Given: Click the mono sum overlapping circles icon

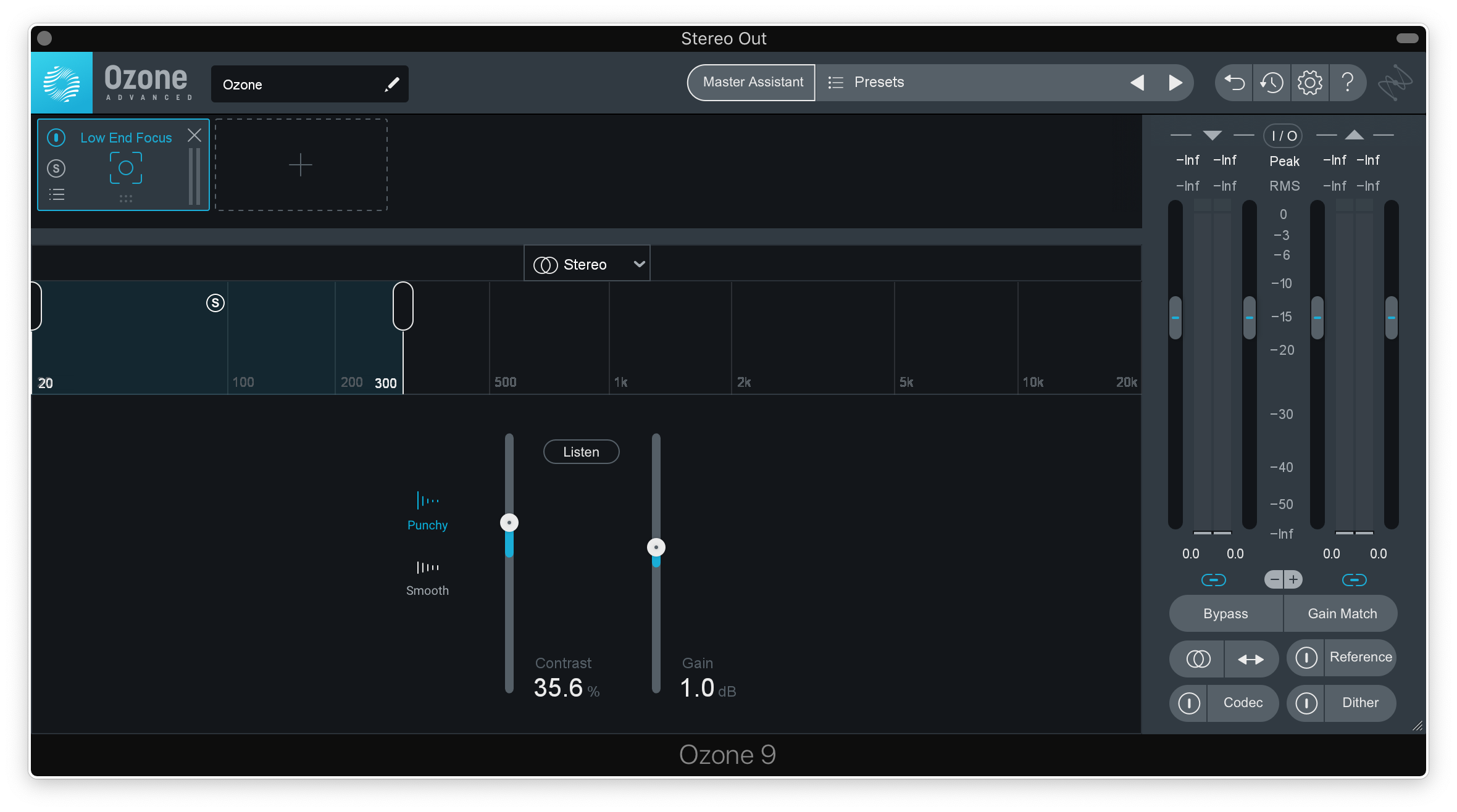Looking at the screenshot, I should [x=1198, y=659].
